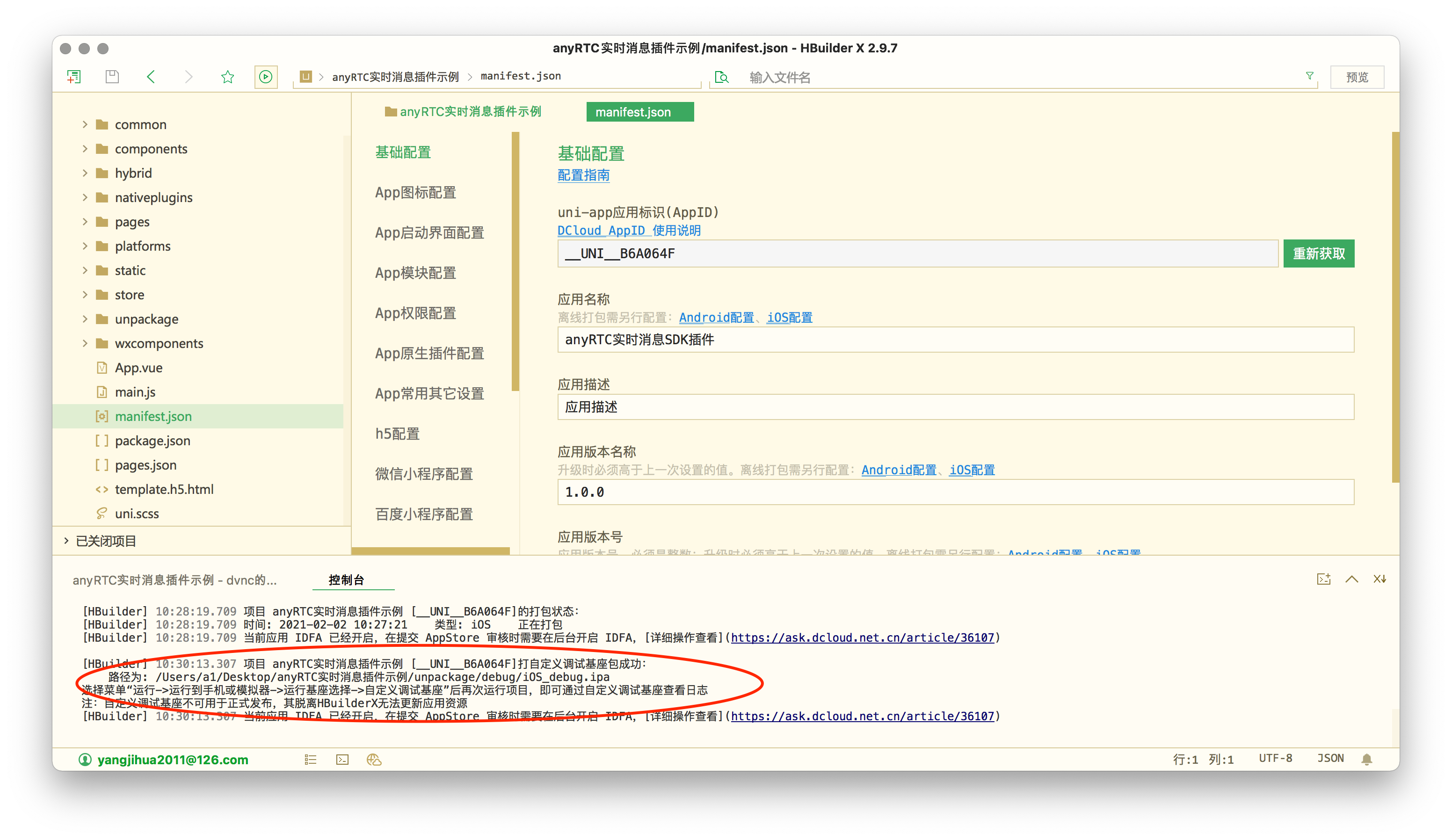Open Android配置 link under 应用名称
The width and height of the screenshot is (1452, 840).
[716, 318]
